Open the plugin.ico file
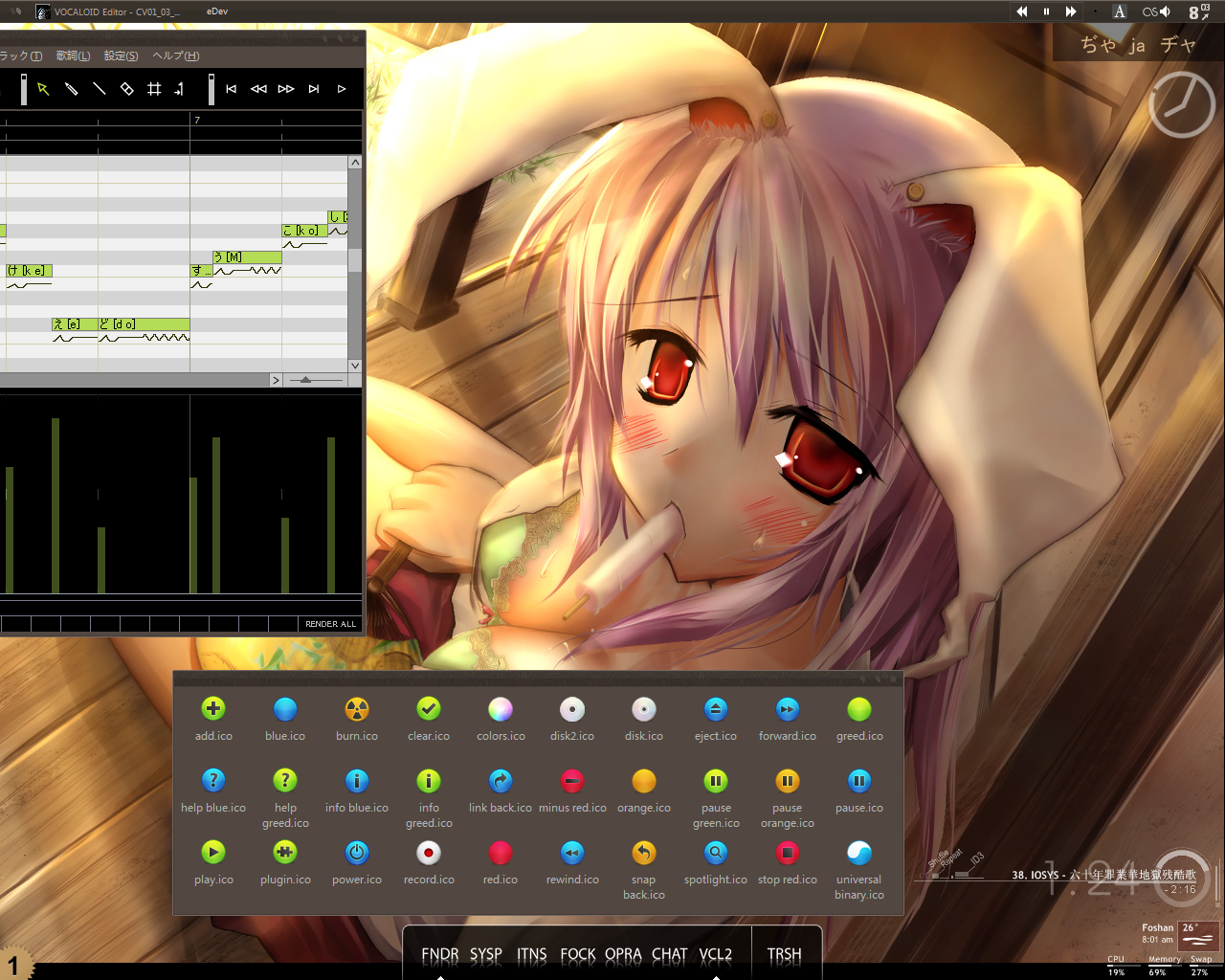Viewport: 1225px width, 980px height. point(285,863)
